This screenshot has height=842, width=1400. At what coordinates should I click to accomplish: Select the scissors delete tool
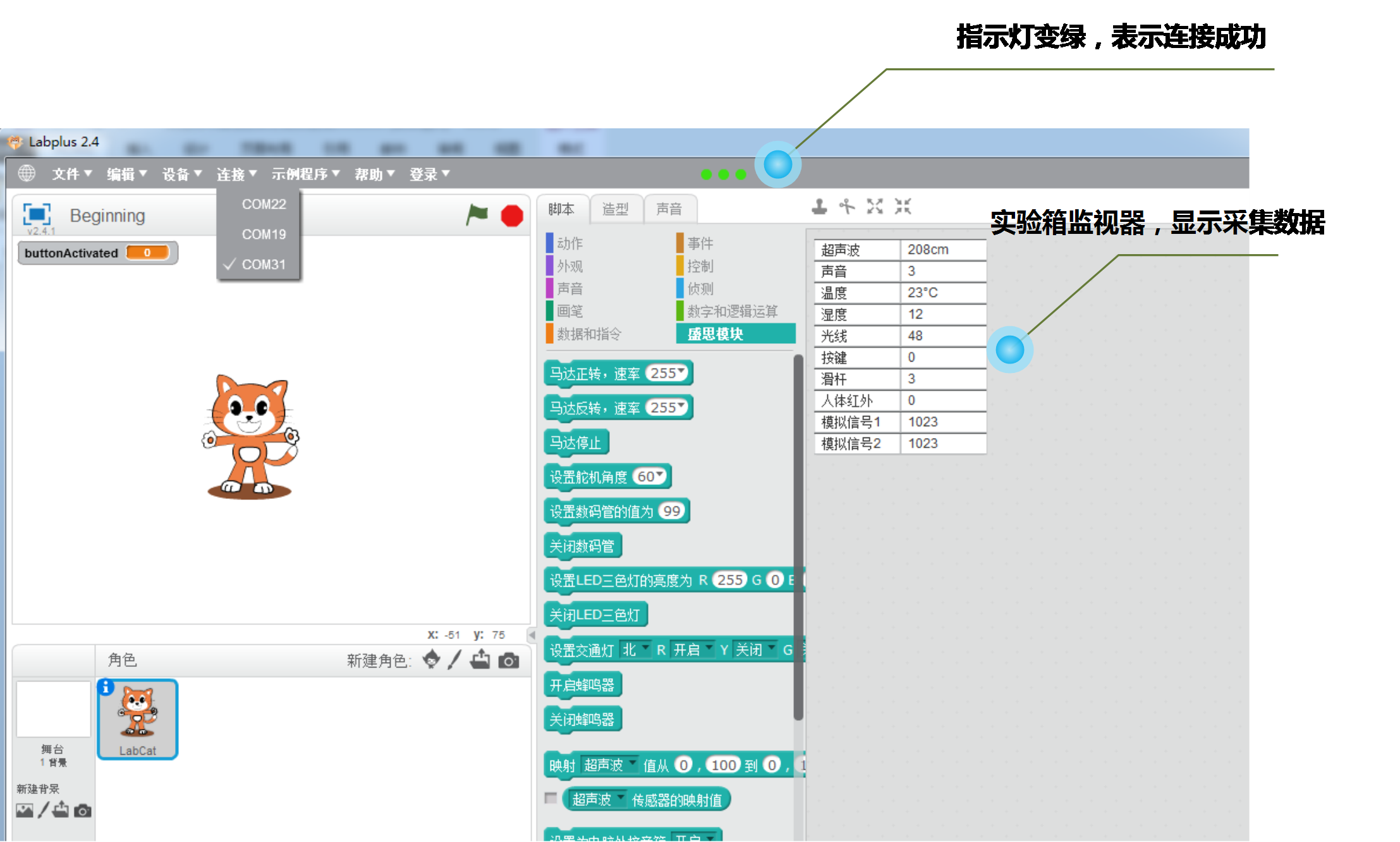847,206
